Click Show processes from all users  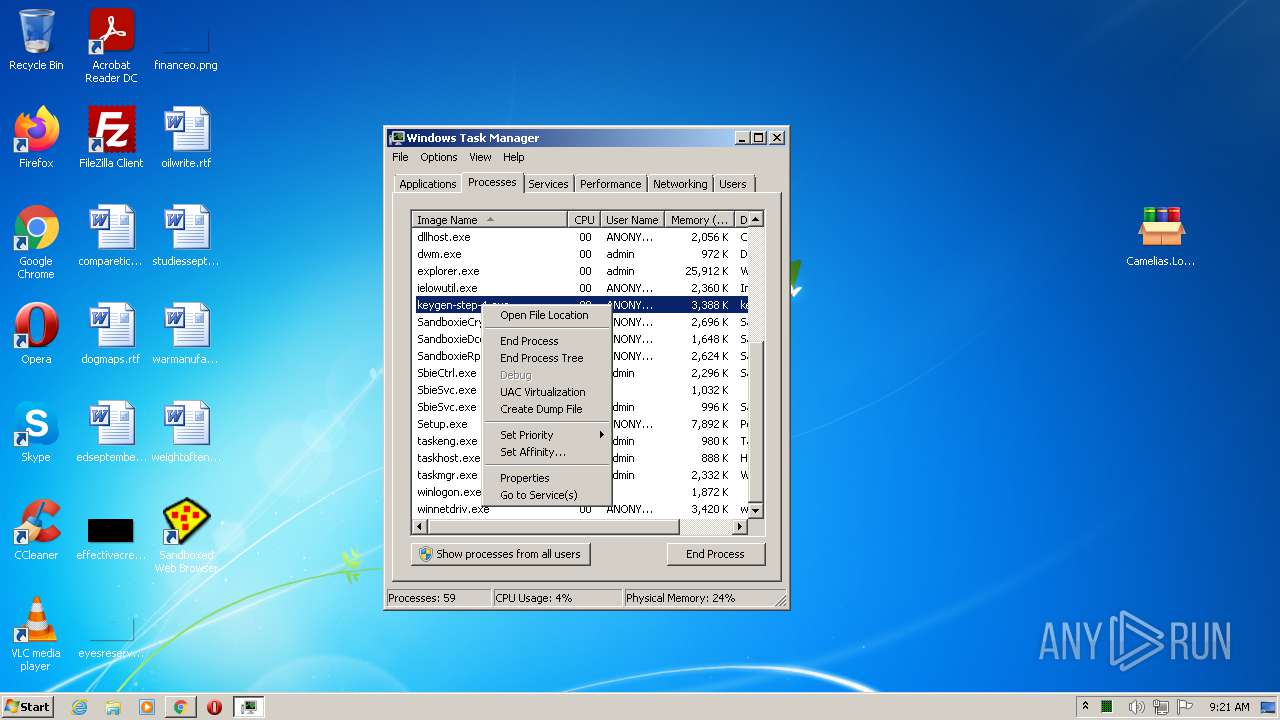[x=500, y=554]
